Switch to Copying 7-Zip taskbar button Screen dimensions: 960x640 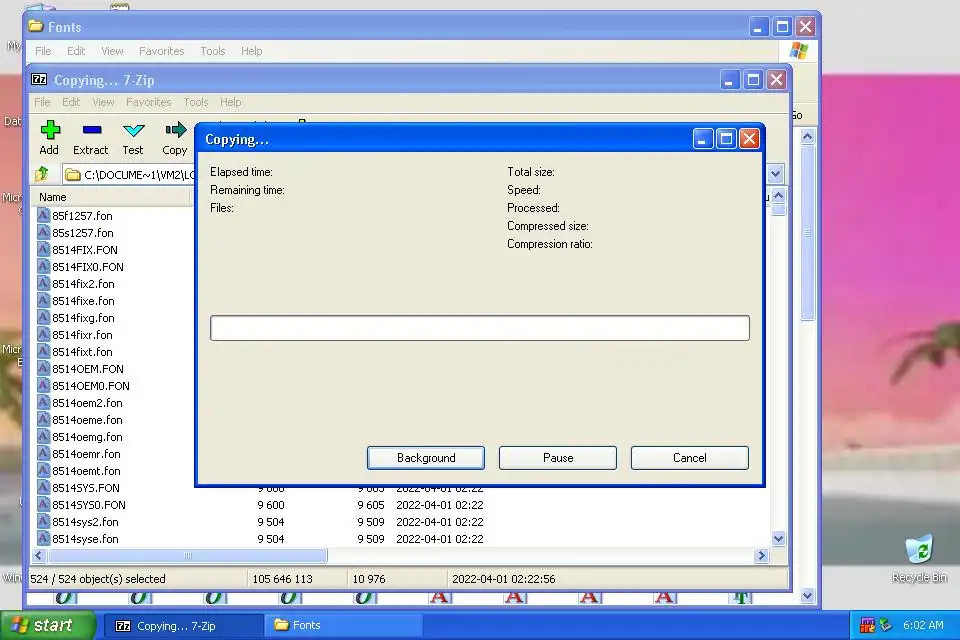pos(182,625)
